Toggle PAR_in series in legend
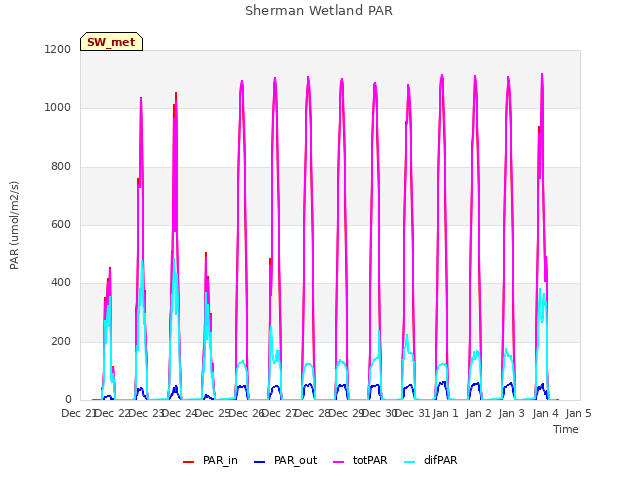Image resolution: width=640 pixels, height=480 pixels. tap(210, 460)
